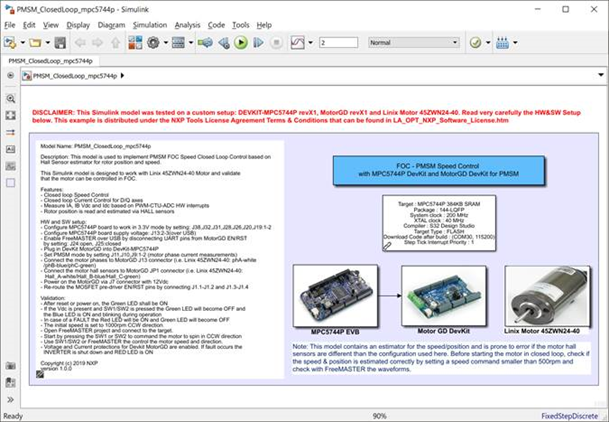The height and width of the screenshot is (422, 609).
Task: Click the Forward navigation arrow
Action: [x=97, y=43]
